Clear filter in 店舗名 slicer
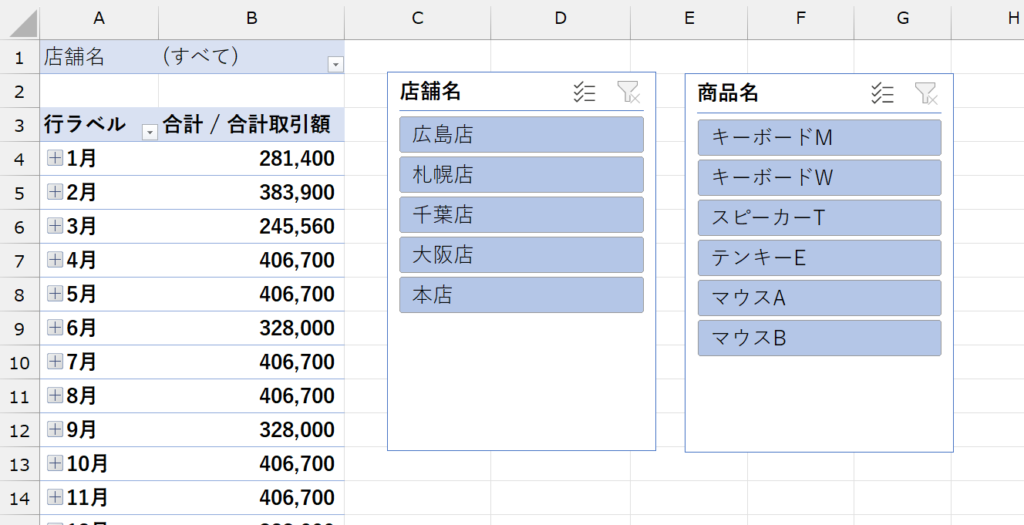This screenshot has height=525, width=1024. (628, 93)
